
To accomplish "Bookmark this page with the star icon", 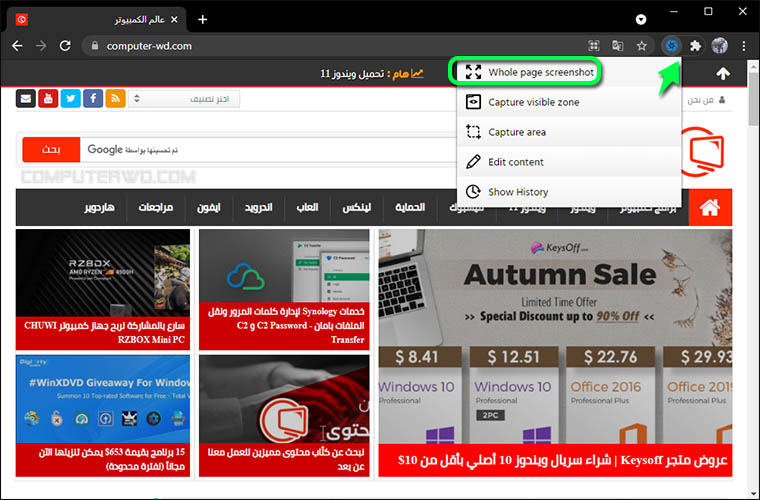I will coord(642,46).
